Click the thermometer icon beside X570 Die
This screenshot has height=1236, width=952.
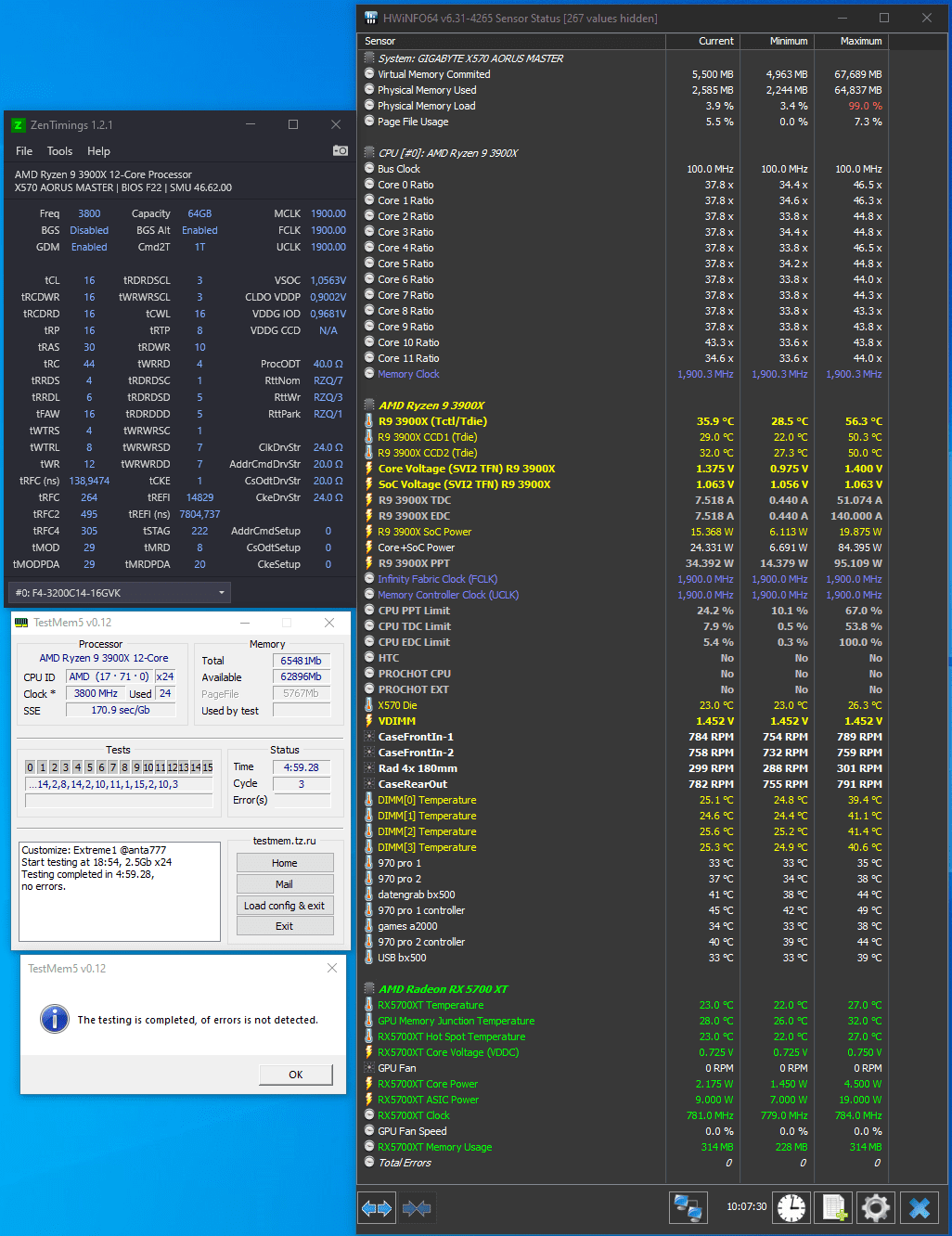click(x=369, y=705)
